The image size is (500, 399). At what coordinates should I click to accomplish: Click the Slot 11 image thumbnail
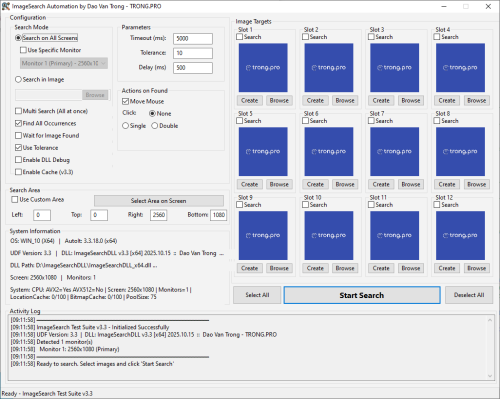tap(395, 236)
